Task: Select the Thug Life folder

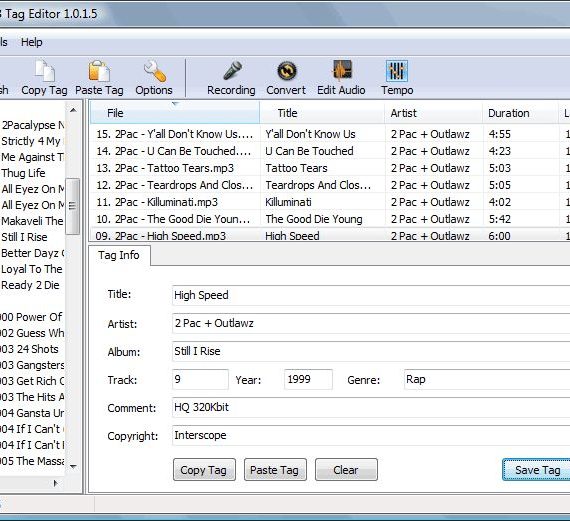Action: [x=23, y=173]
